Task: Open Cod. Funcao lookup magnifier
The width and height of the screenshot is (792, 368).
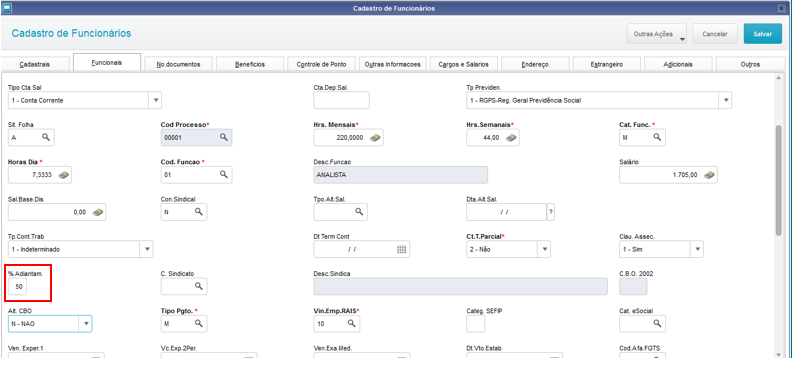Action: 223,175
